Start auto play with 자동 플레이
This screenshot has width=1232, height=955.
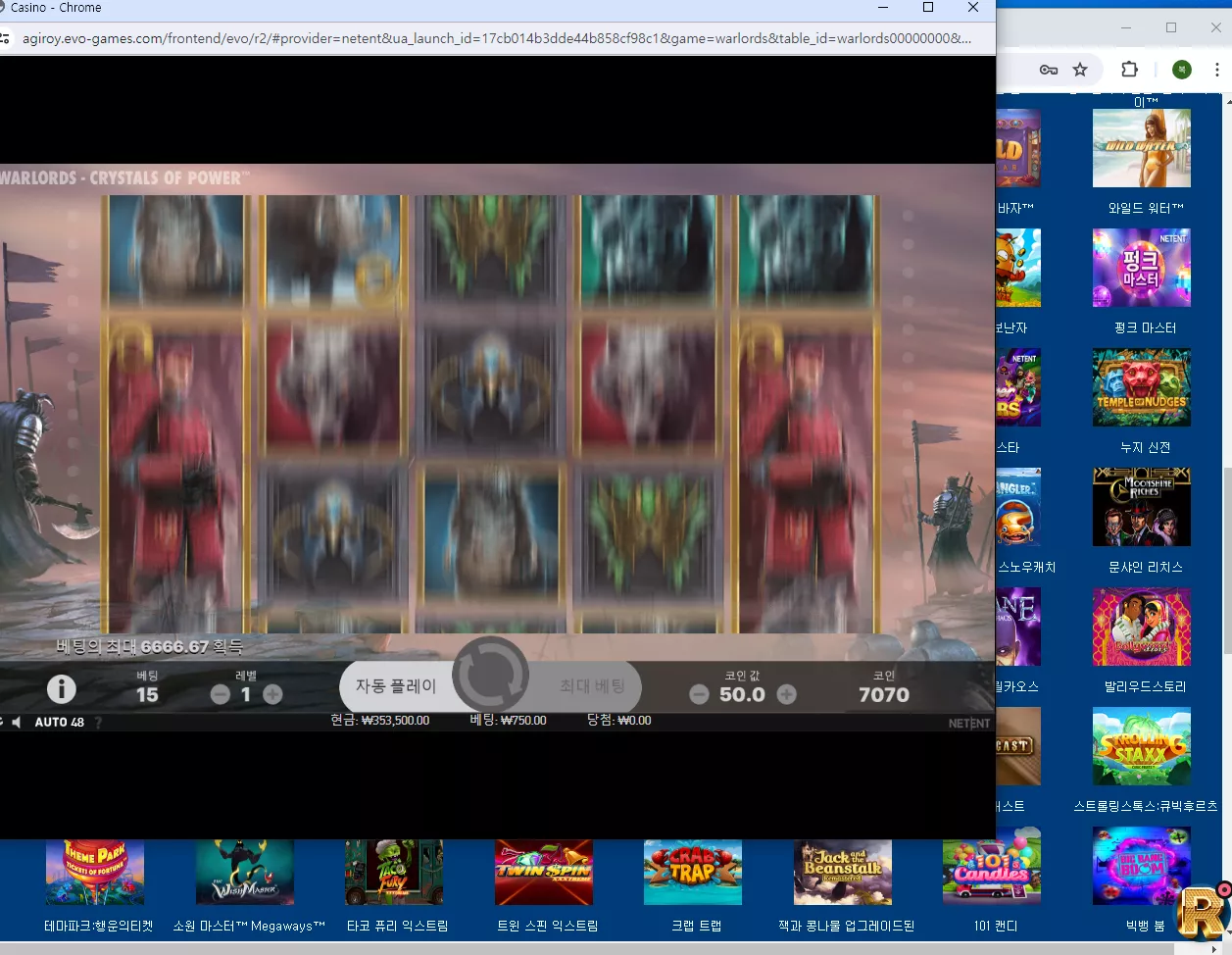click(396, 686)
